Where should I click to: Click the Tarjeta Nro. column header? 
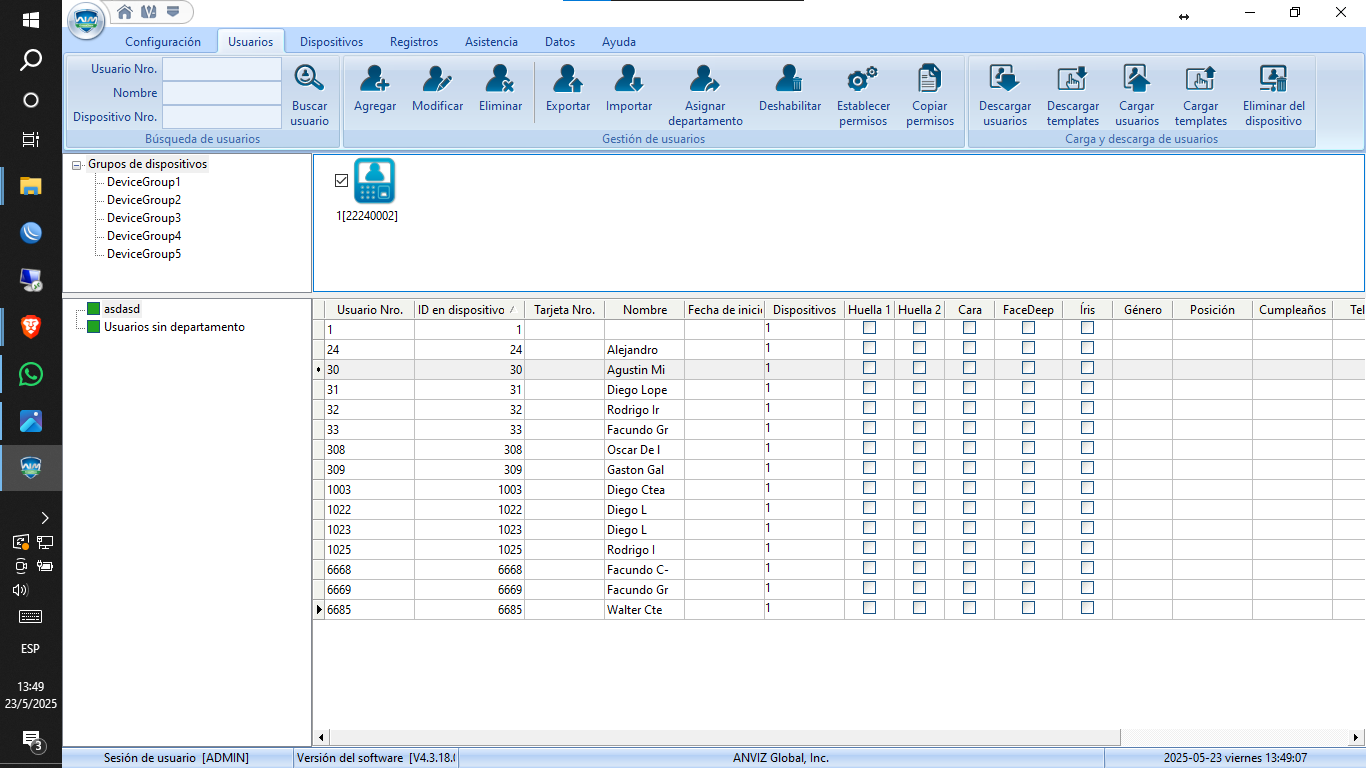[x=565, y=310]
